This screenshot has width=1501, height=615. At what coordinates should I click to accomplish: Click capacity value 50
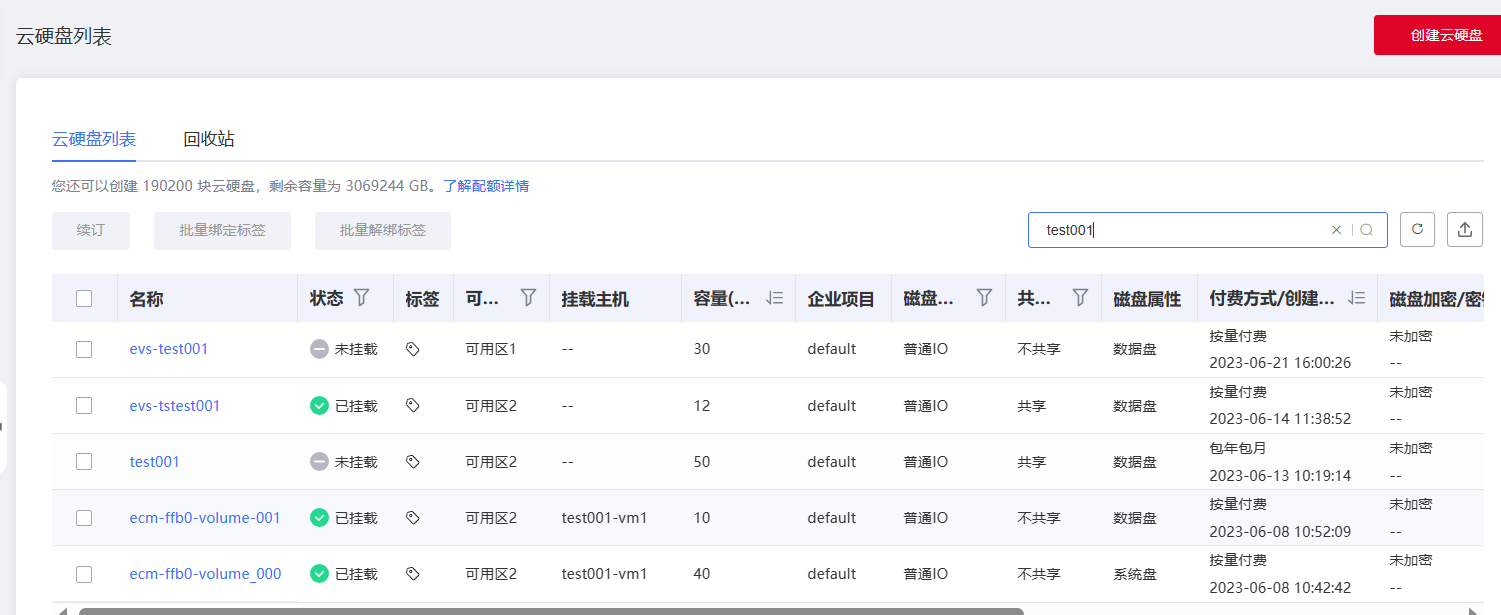click(x=702, y=461)
